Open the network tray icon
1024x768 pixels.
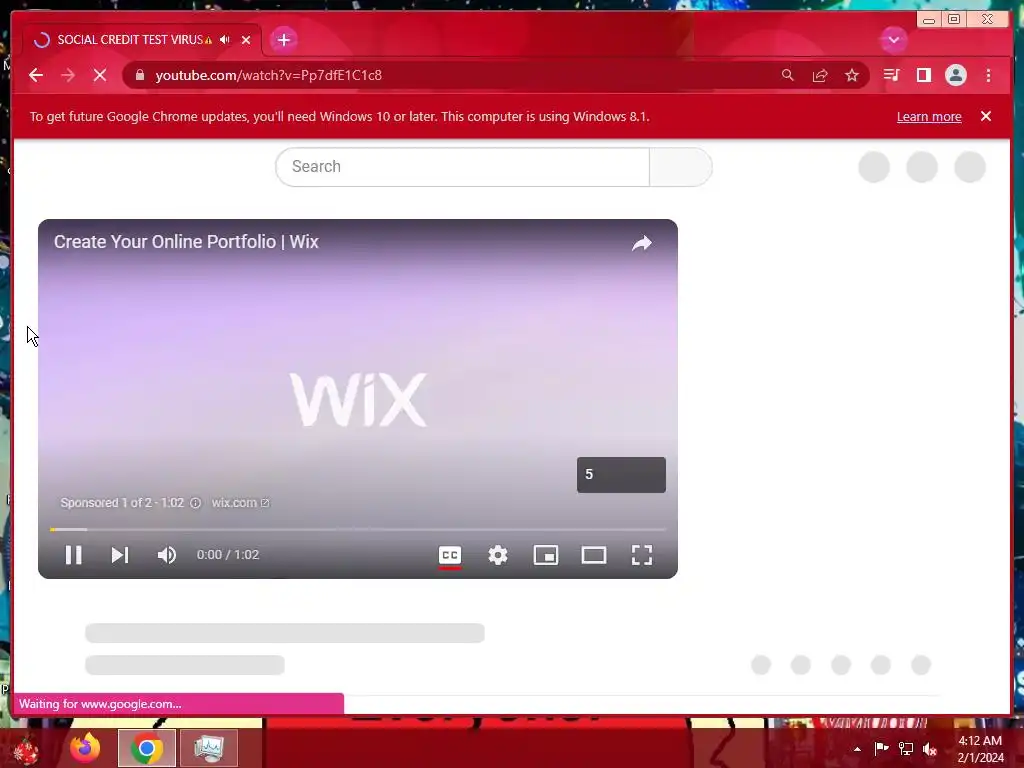(906, 748)
